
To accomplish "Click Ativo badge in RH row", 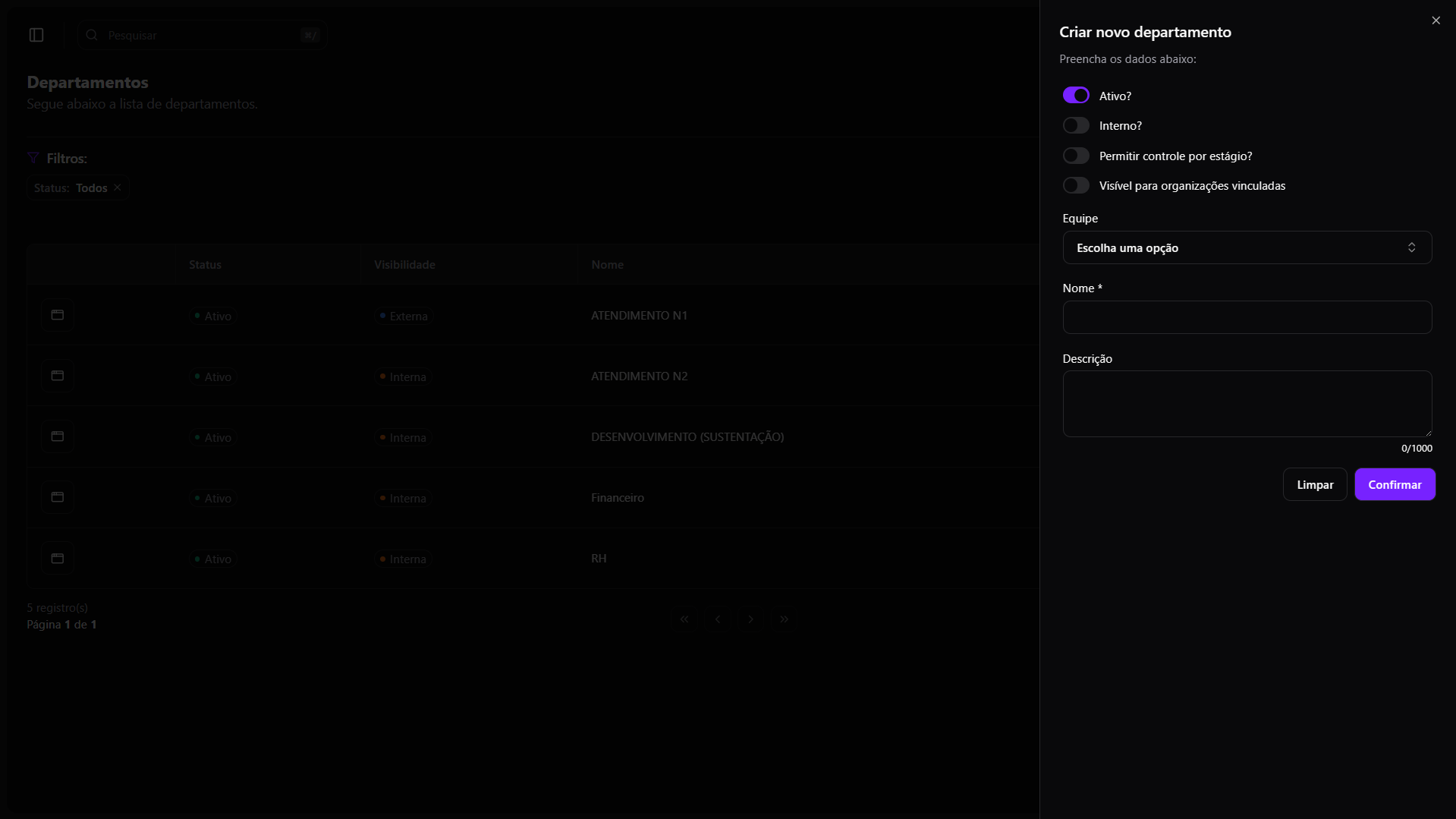I will tap(213, 559).
